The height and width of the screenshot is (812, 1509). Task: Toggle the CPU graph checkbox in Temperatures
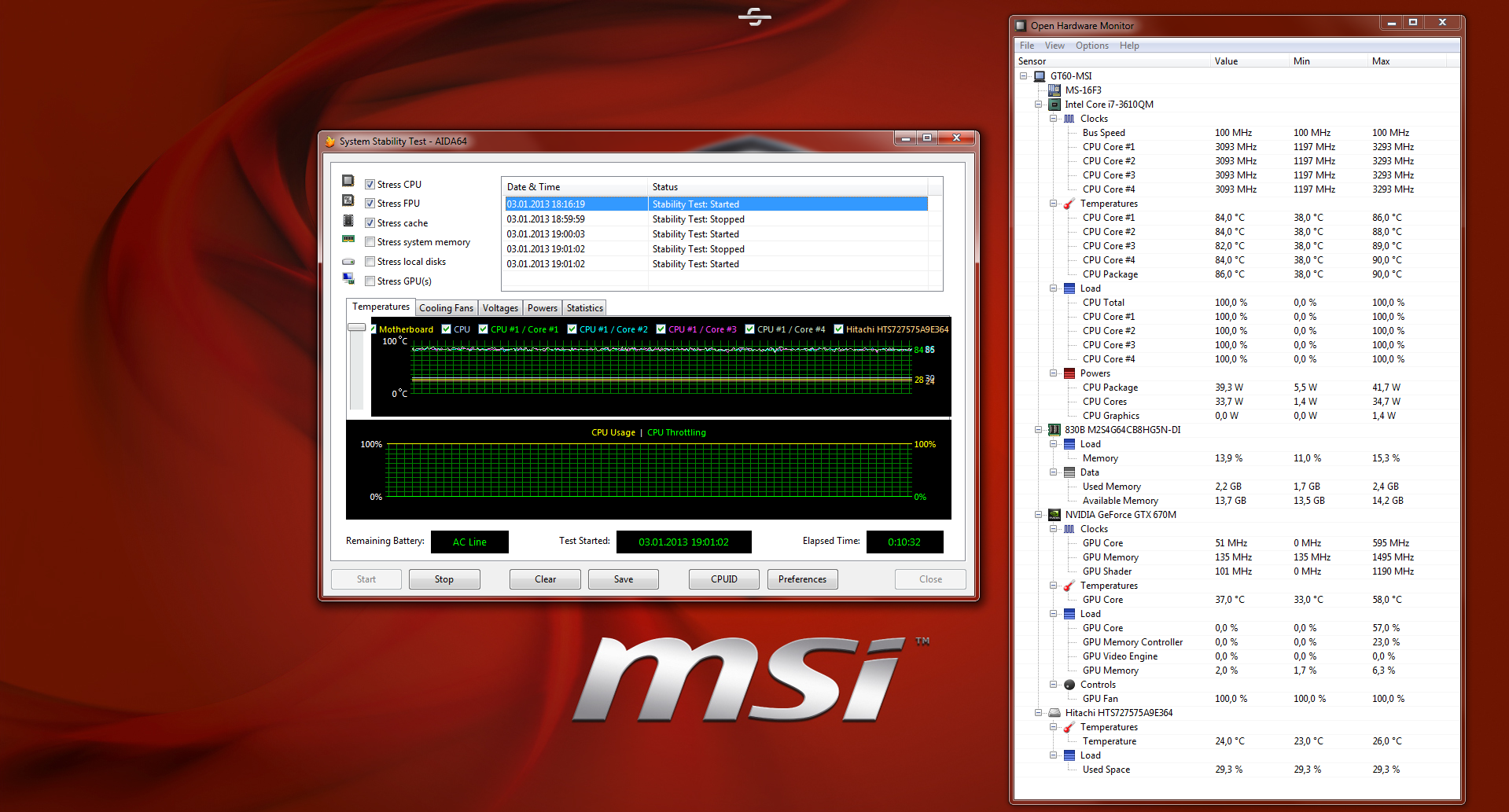(447, 329)
